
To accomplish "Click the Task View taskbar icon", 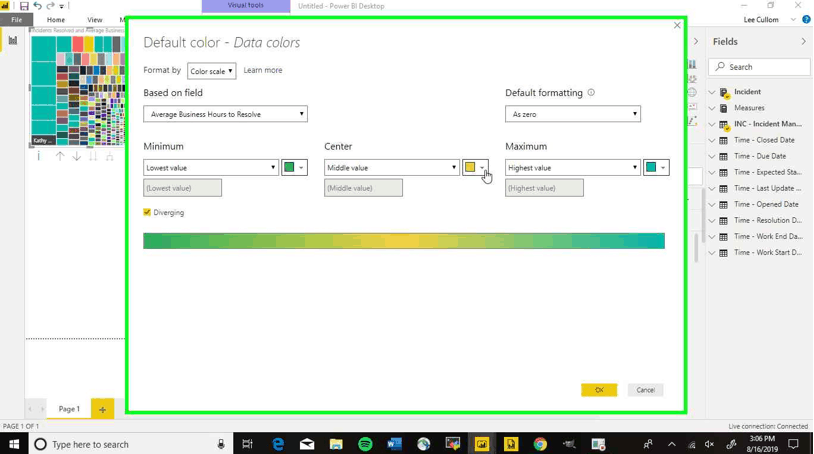I will click(248, 444).
